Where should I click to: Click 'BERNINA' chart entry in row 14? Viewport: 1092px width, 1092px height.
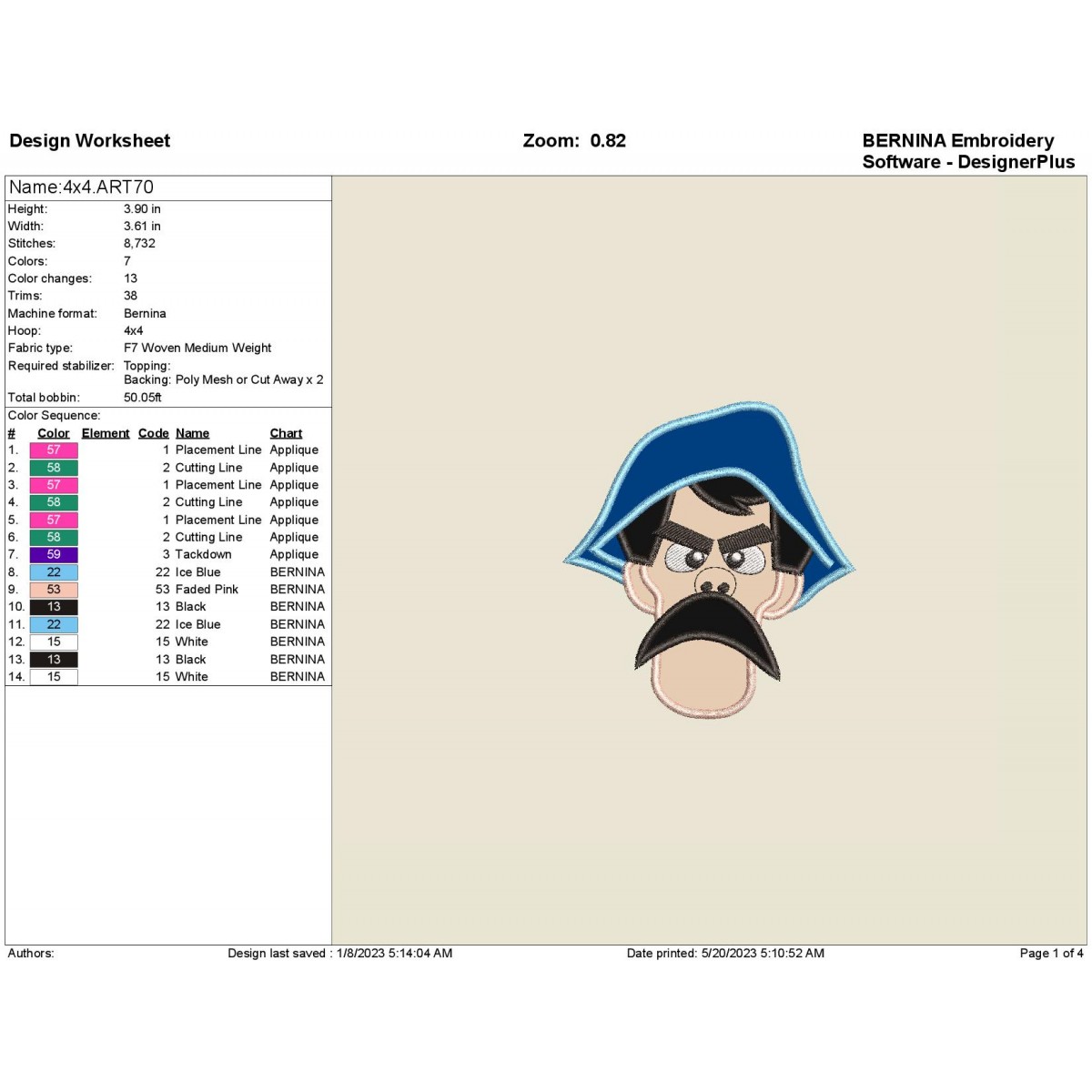point(297,677)
